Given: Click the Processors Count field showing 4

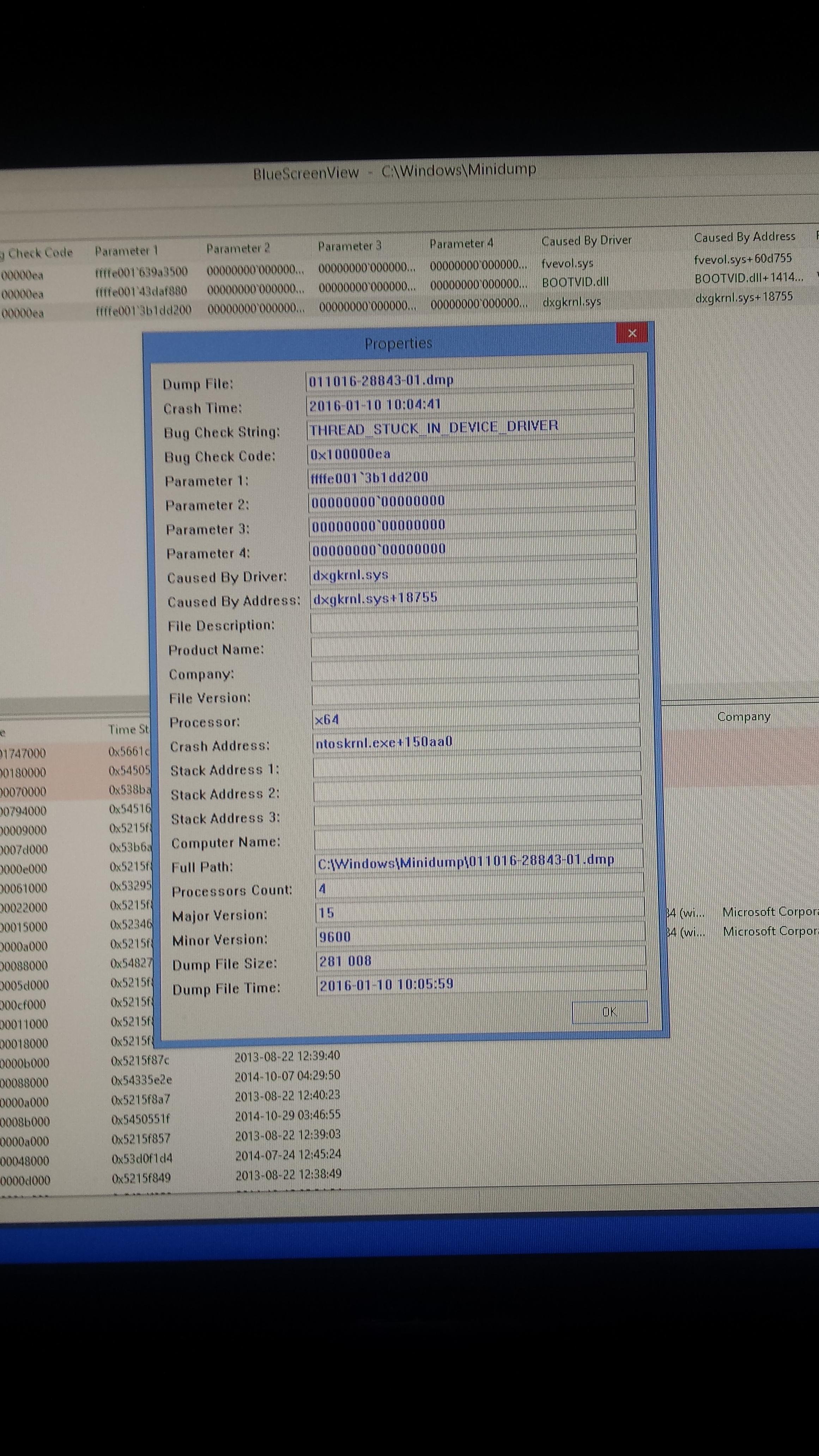Looking at the screenshot, I should (480, 887).
